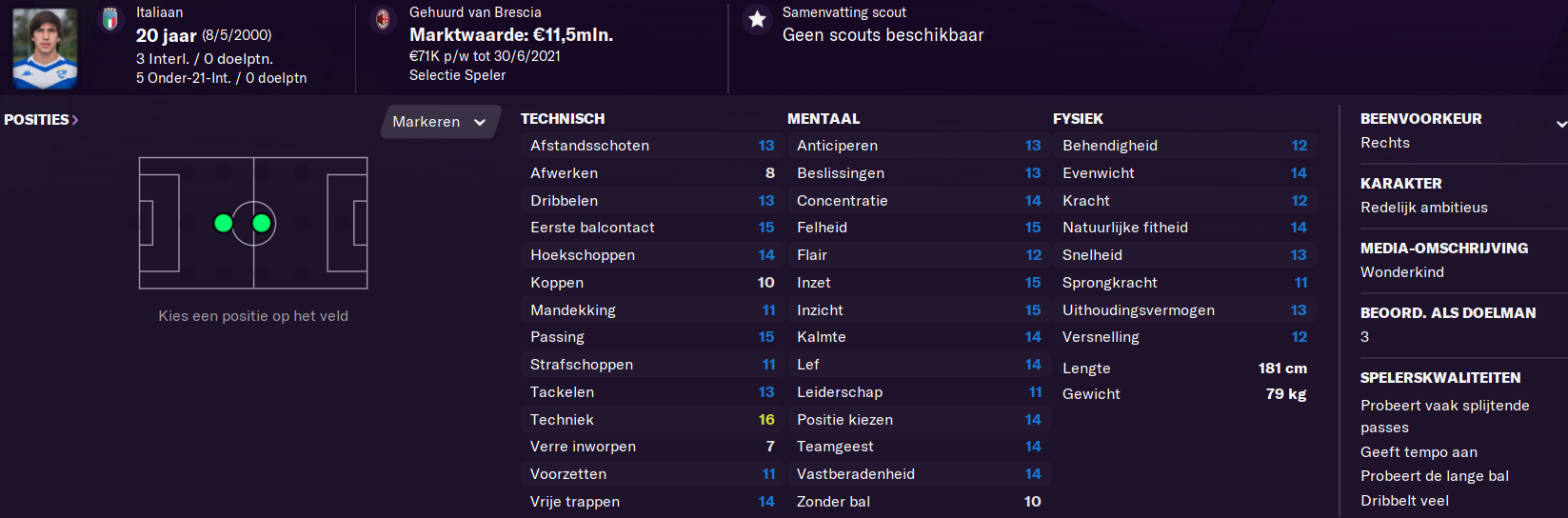The width and height of the screenshot is (1568, 518).
Task: Expand the BEENVOORKEUR panel chevron
Action: 1561,124
